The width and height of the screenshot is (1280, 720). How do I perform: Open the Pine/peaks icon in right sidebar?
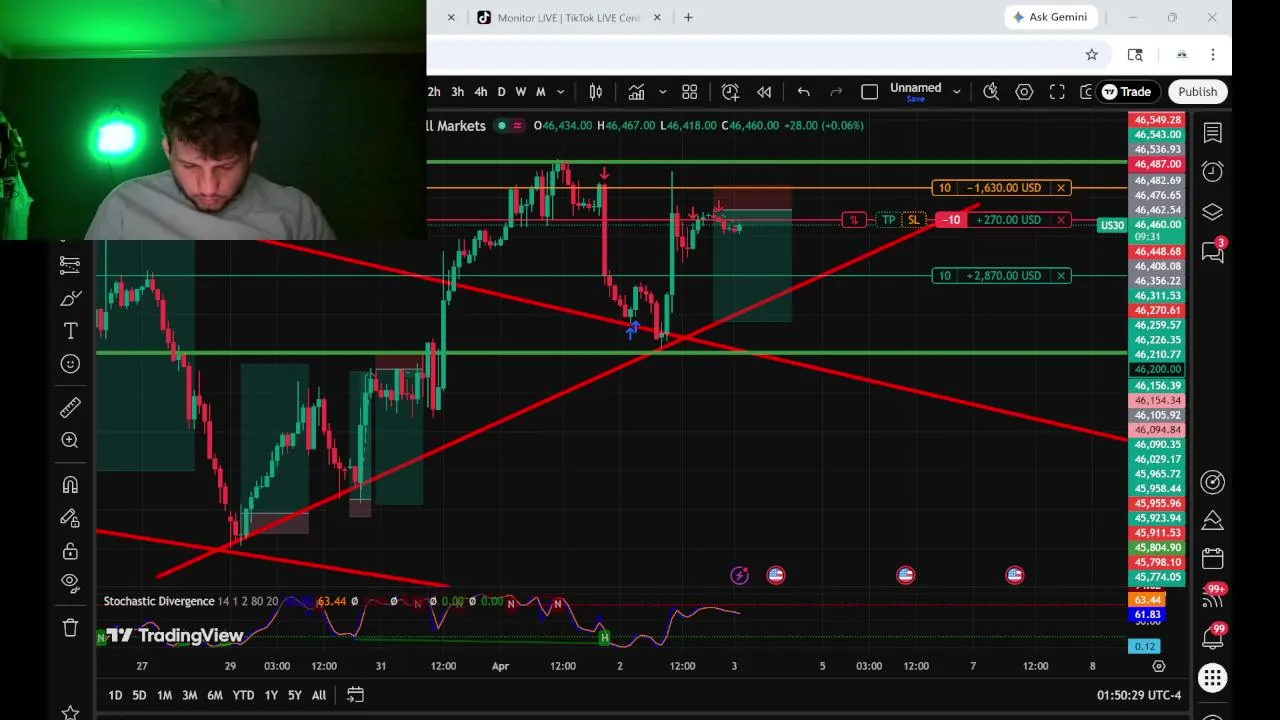coord(1213,521)
